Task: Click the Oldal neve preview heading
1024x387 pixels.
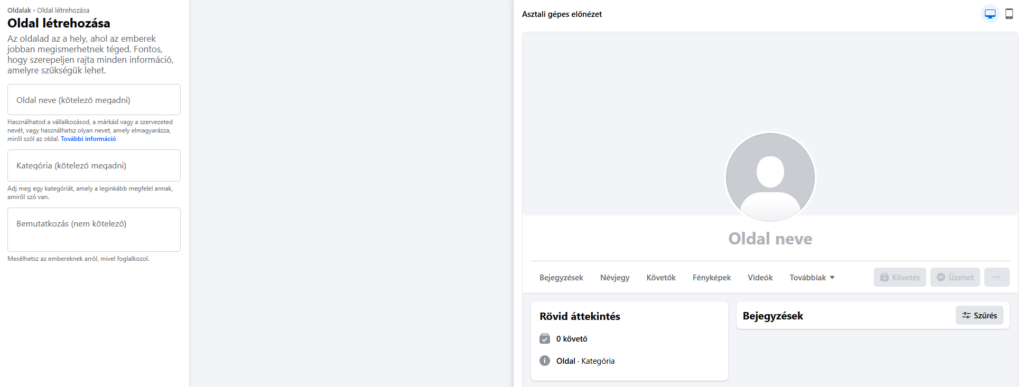Action: [x=771, y=239]
